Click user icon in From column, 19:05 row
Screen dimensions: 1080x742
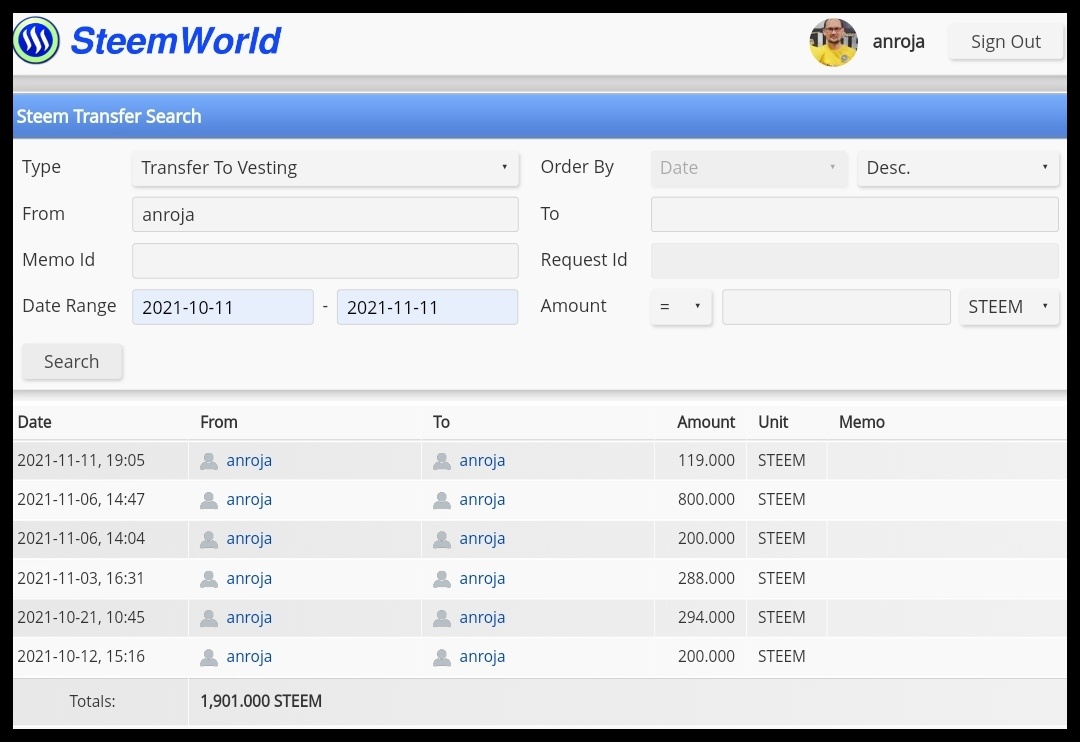[x=209, y=461]
